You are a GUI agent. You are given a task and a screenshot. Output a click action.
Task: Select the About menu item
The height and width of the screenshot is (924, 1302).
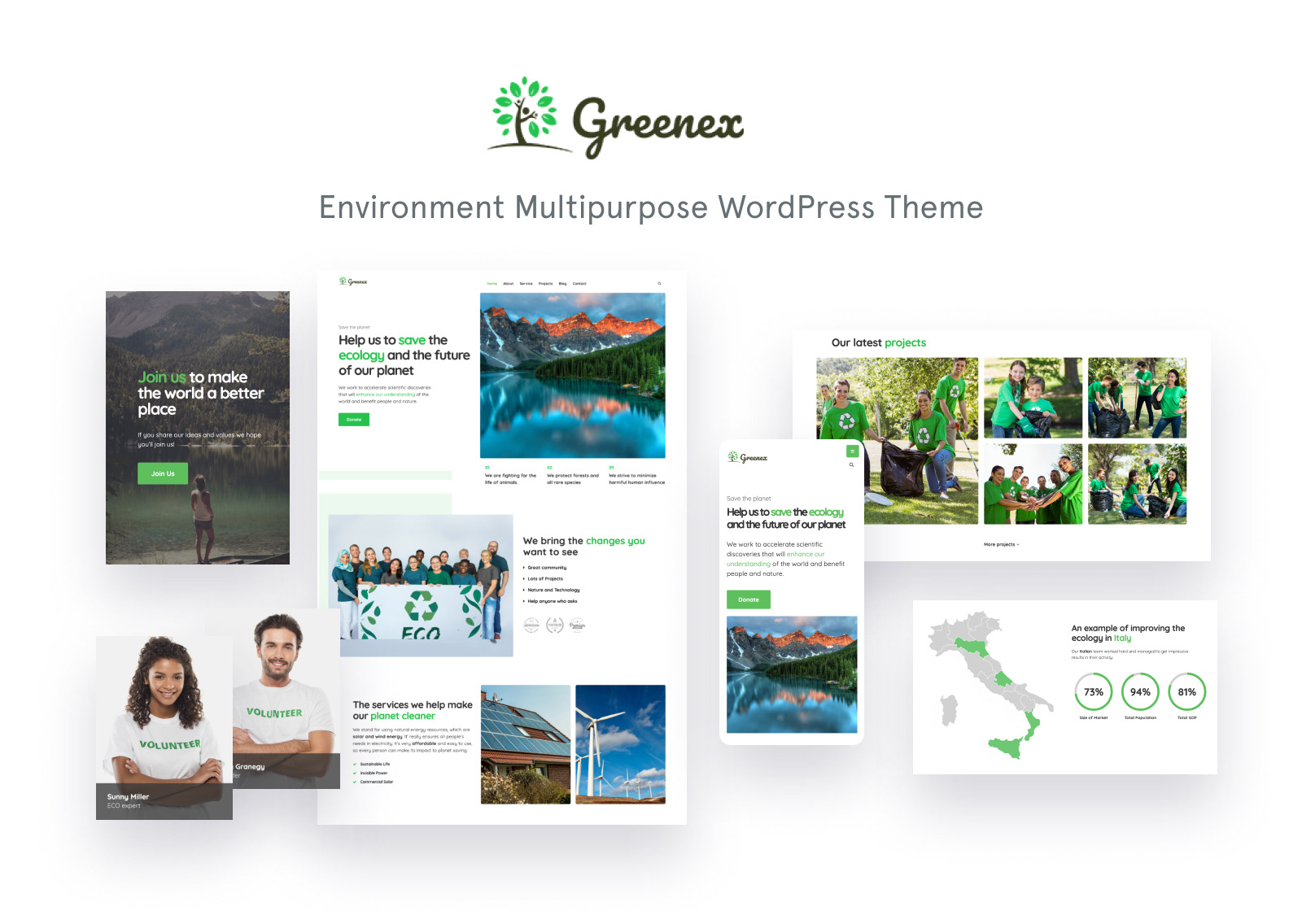(508, 283)
